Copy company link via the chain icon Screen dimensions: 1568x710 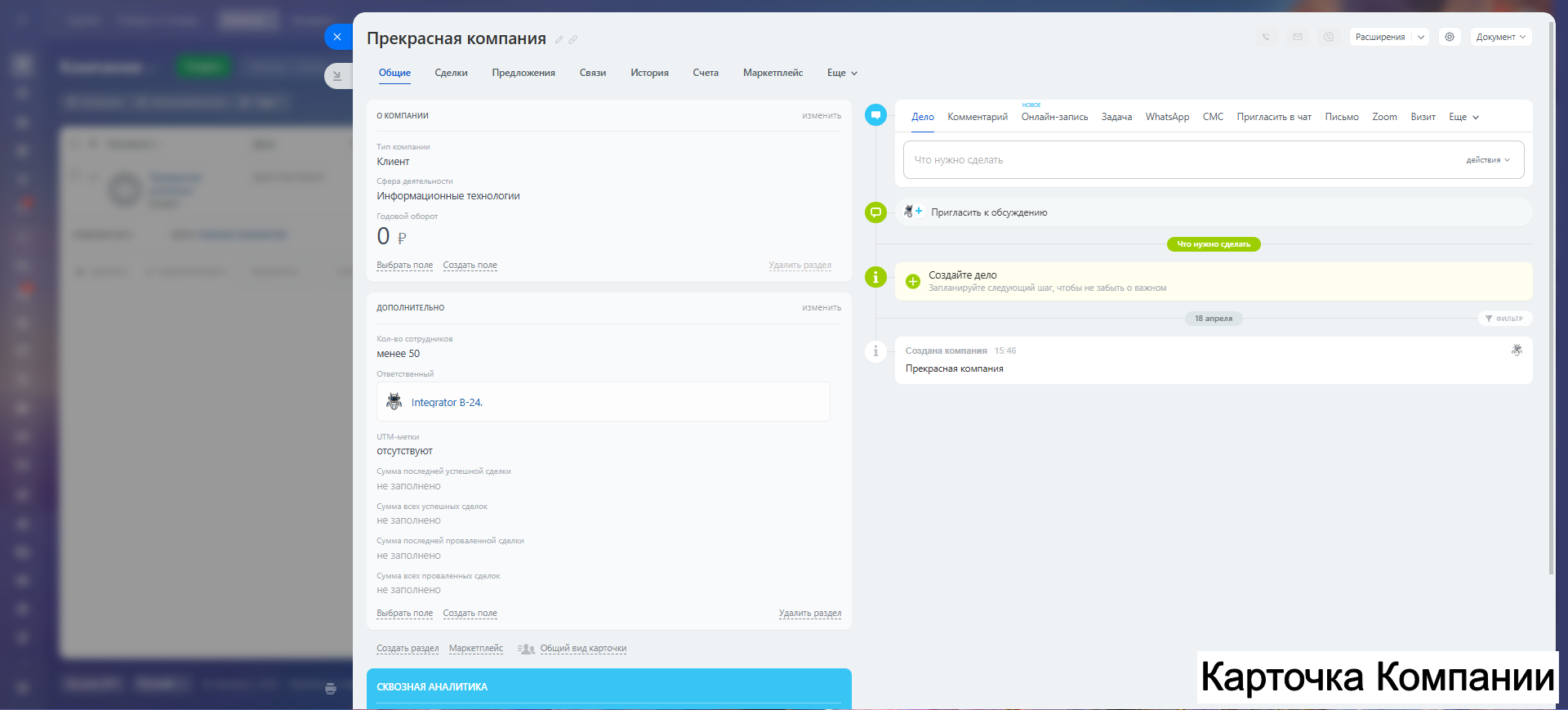[x=573, y=40]
